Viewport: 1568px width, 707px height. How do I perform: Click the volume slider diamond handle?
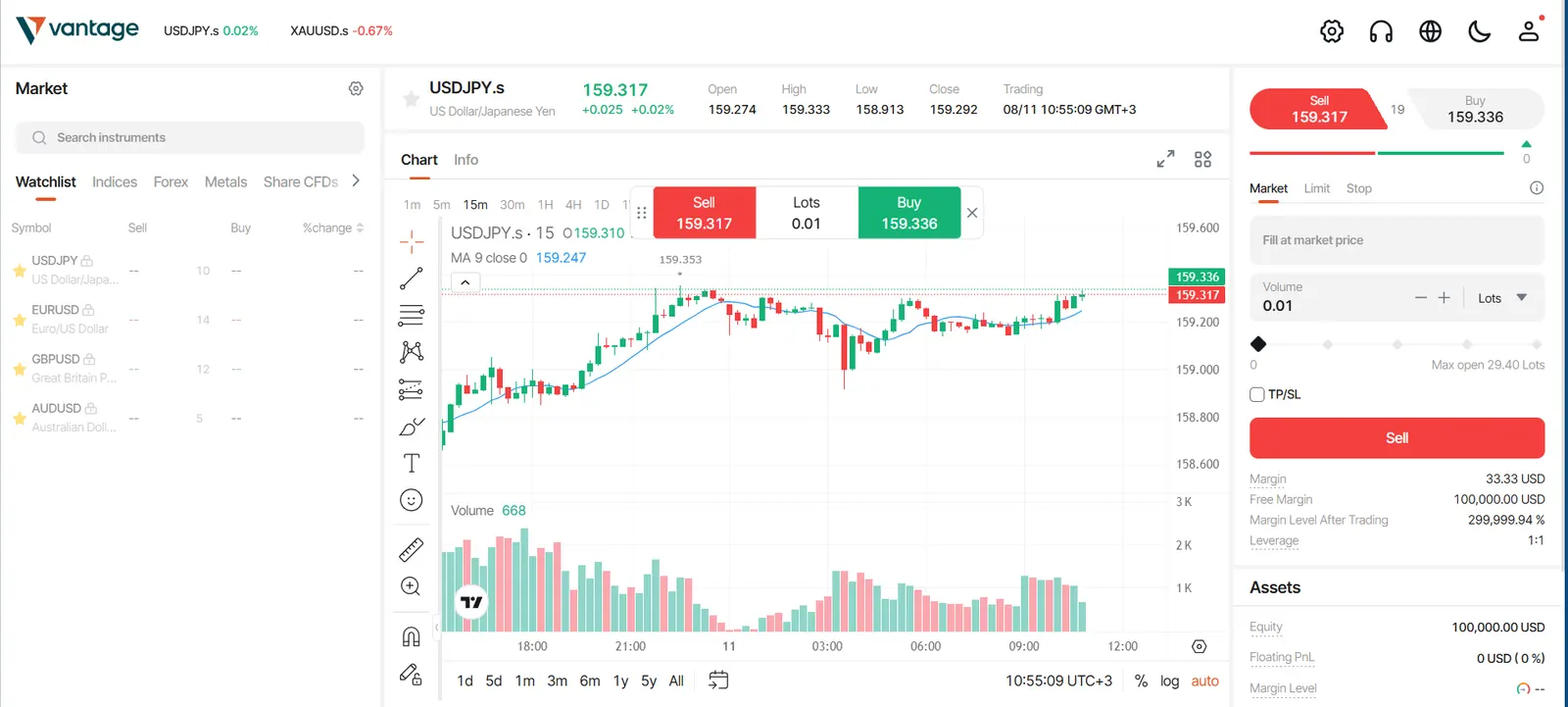click(x=1258, y=344)
